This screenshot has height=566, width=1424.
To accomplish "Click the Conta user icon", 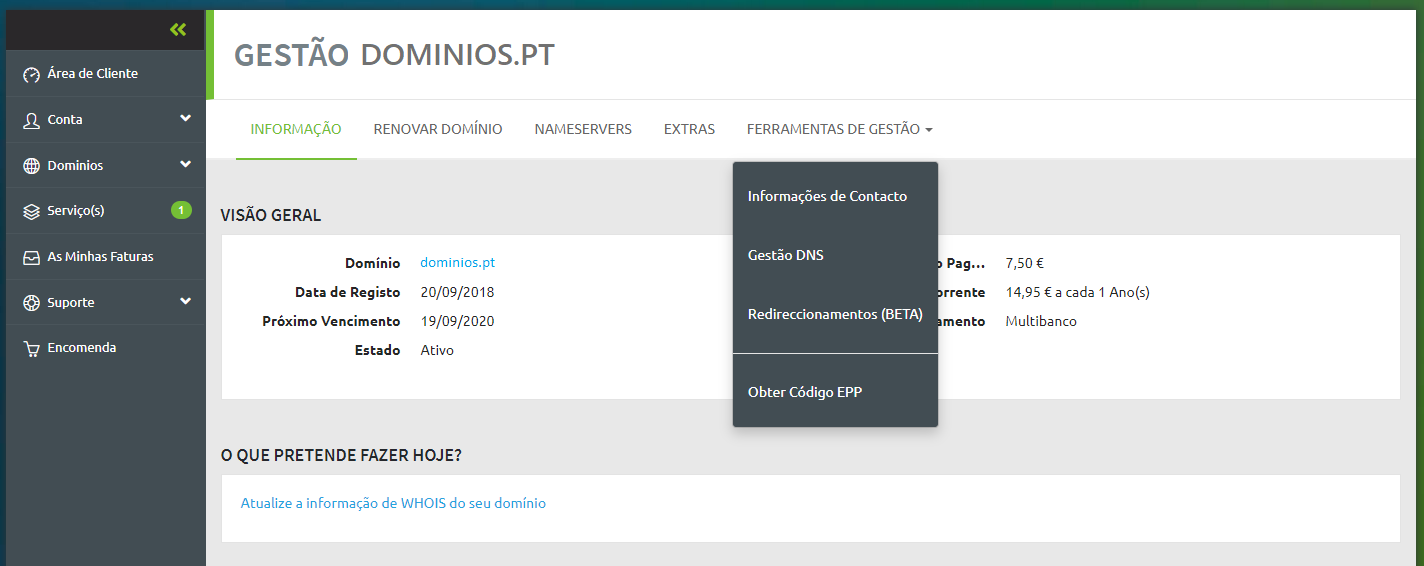I will pyautogui.click(x=31, y=120).
